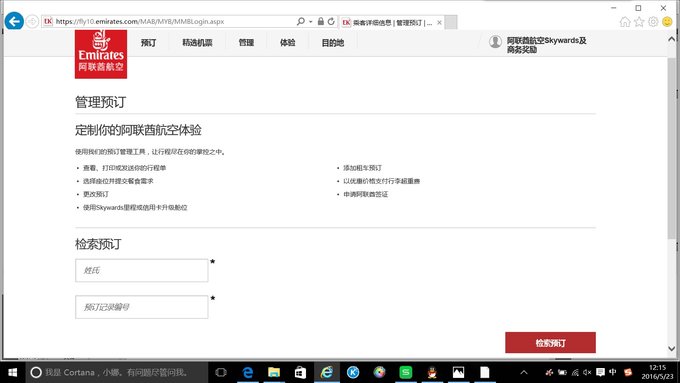Open Action Center notifications icon

pyautogui.click(x=600, y=372)
